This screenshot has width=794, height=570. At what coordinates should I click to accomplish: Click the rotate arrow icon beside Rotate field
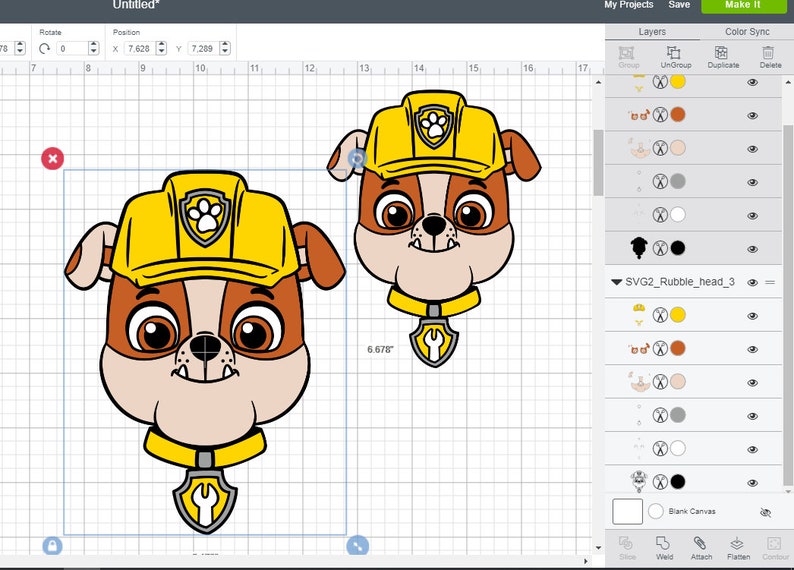tap(45, 49)
